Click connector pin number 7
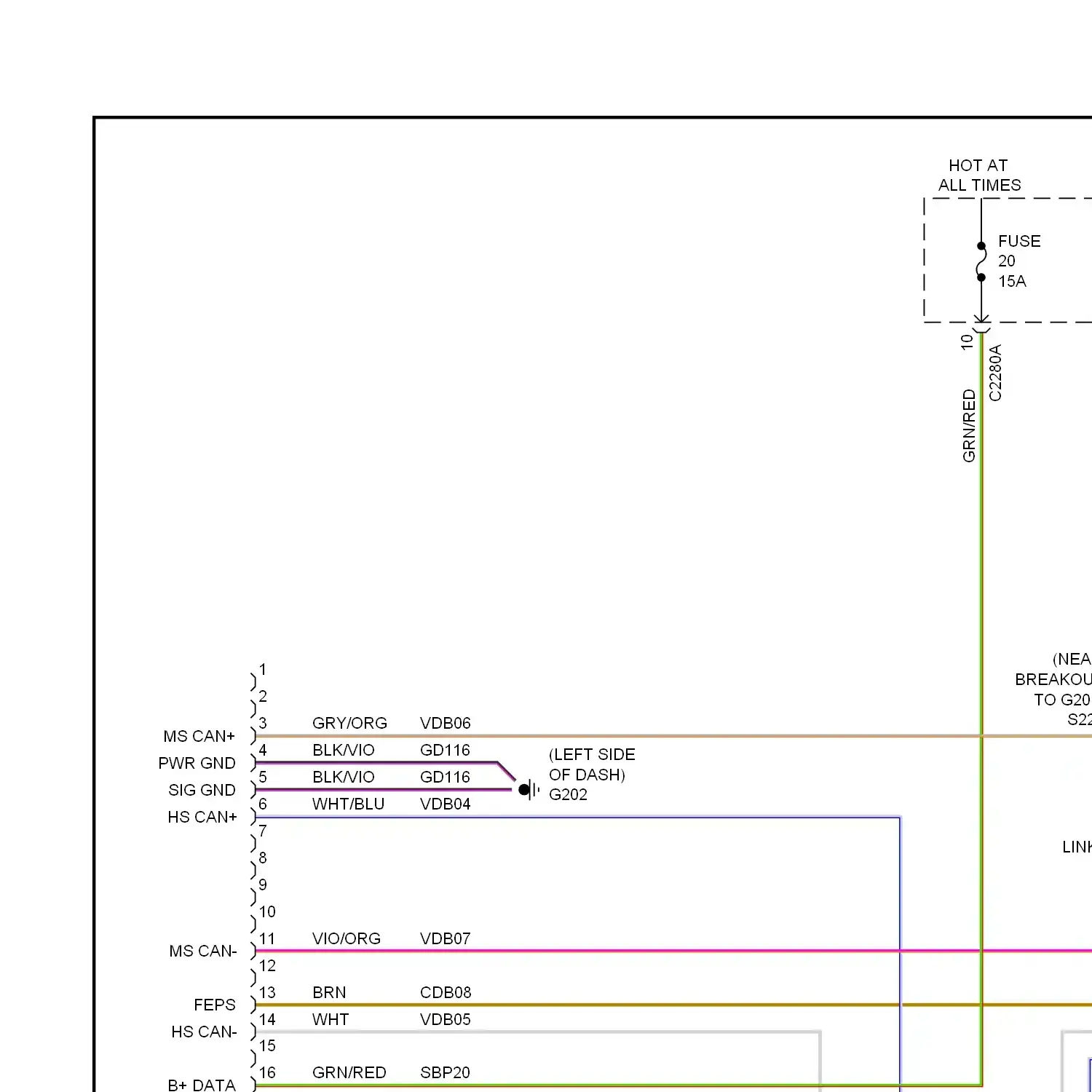The image size is (1092, 1092). (263, 831)
